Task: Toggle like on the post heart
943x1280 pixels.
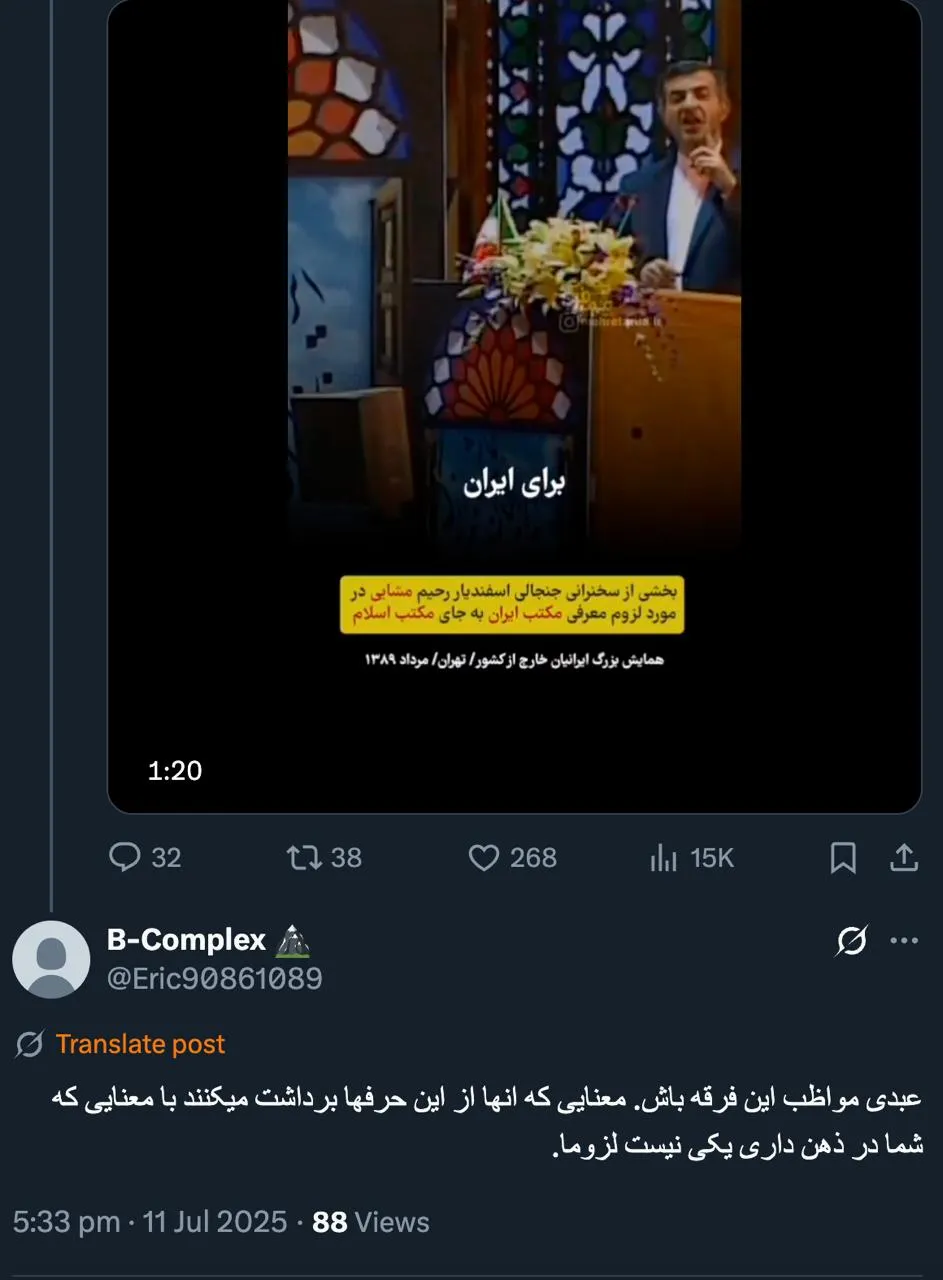Action: click(x=484, y=858)
